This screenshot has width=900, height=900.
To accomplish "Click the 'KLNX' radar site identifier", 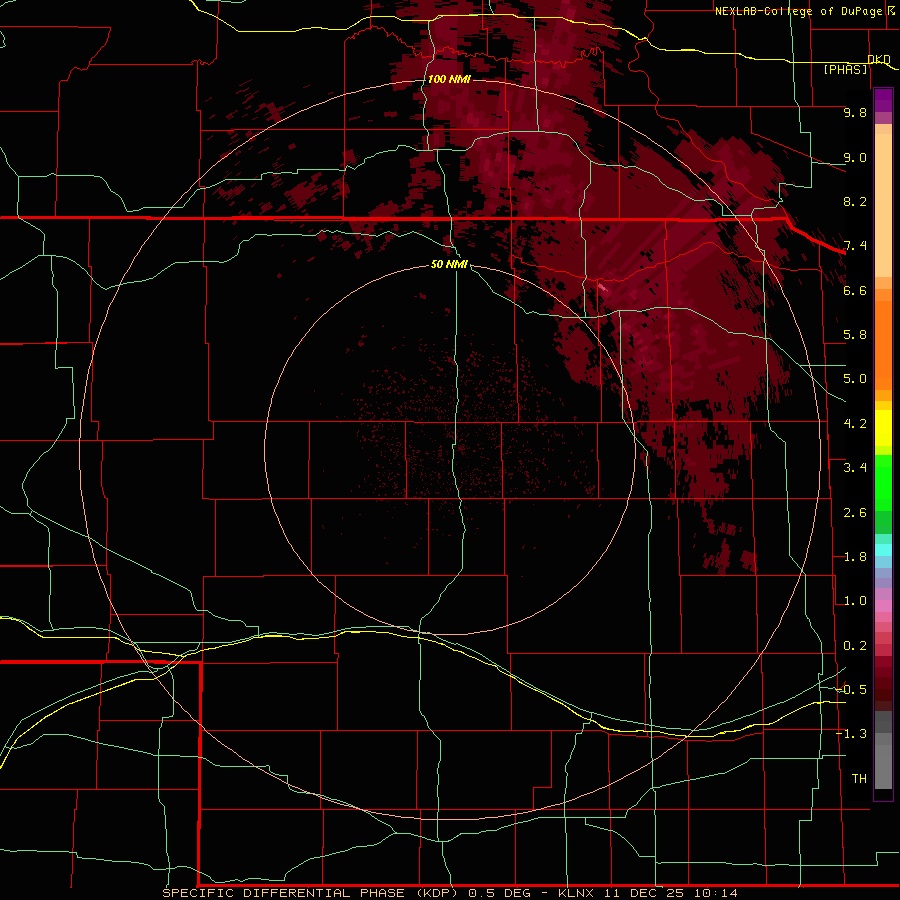I will click(577, 893).
